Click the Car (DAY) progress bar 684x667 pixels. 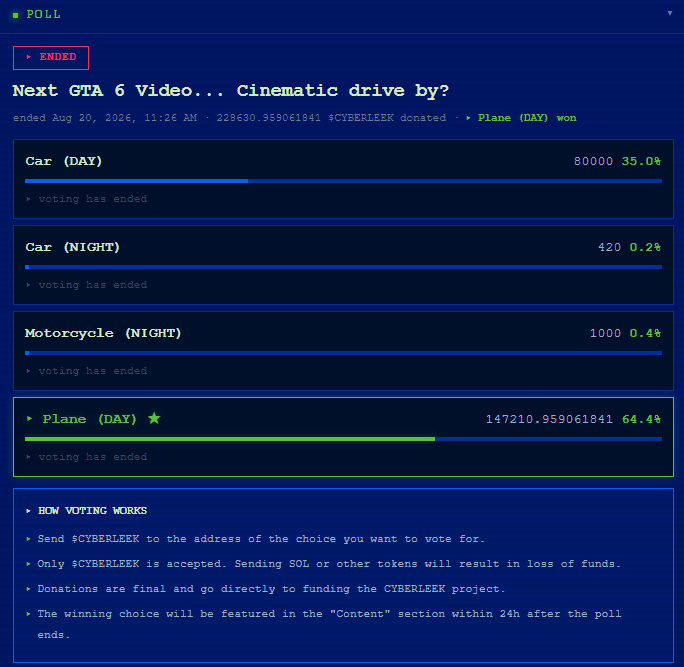(343, 181)
